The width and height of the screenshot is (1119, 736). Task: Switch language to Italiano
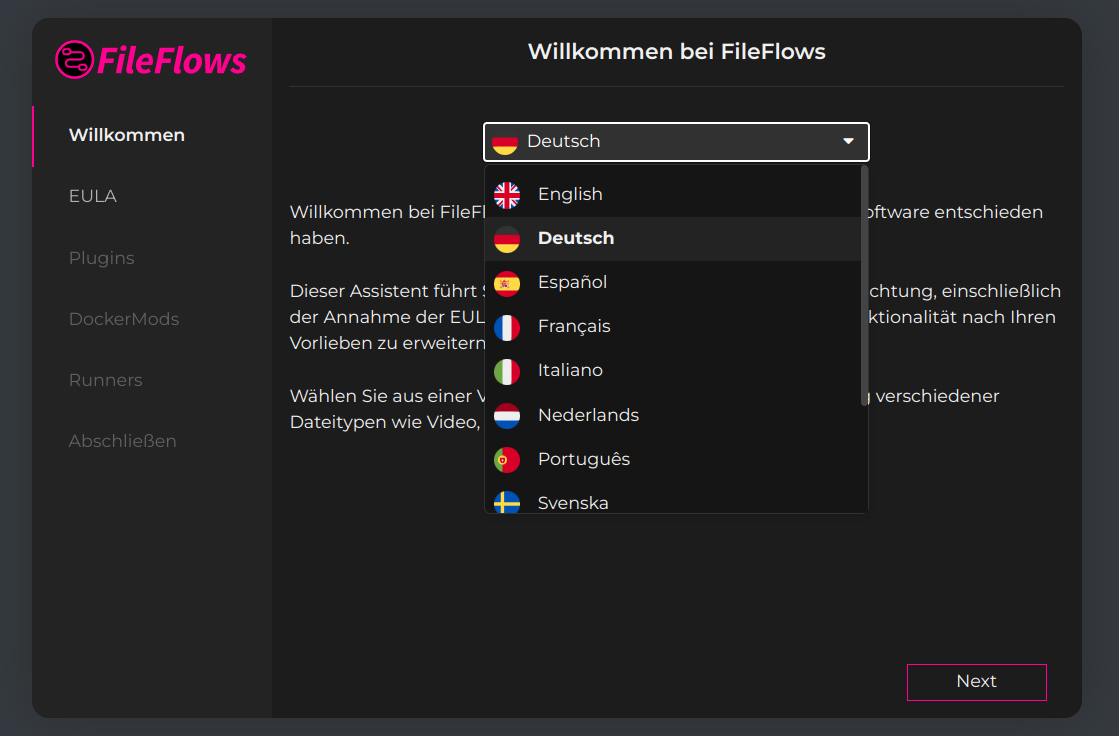tap(673, 371)
